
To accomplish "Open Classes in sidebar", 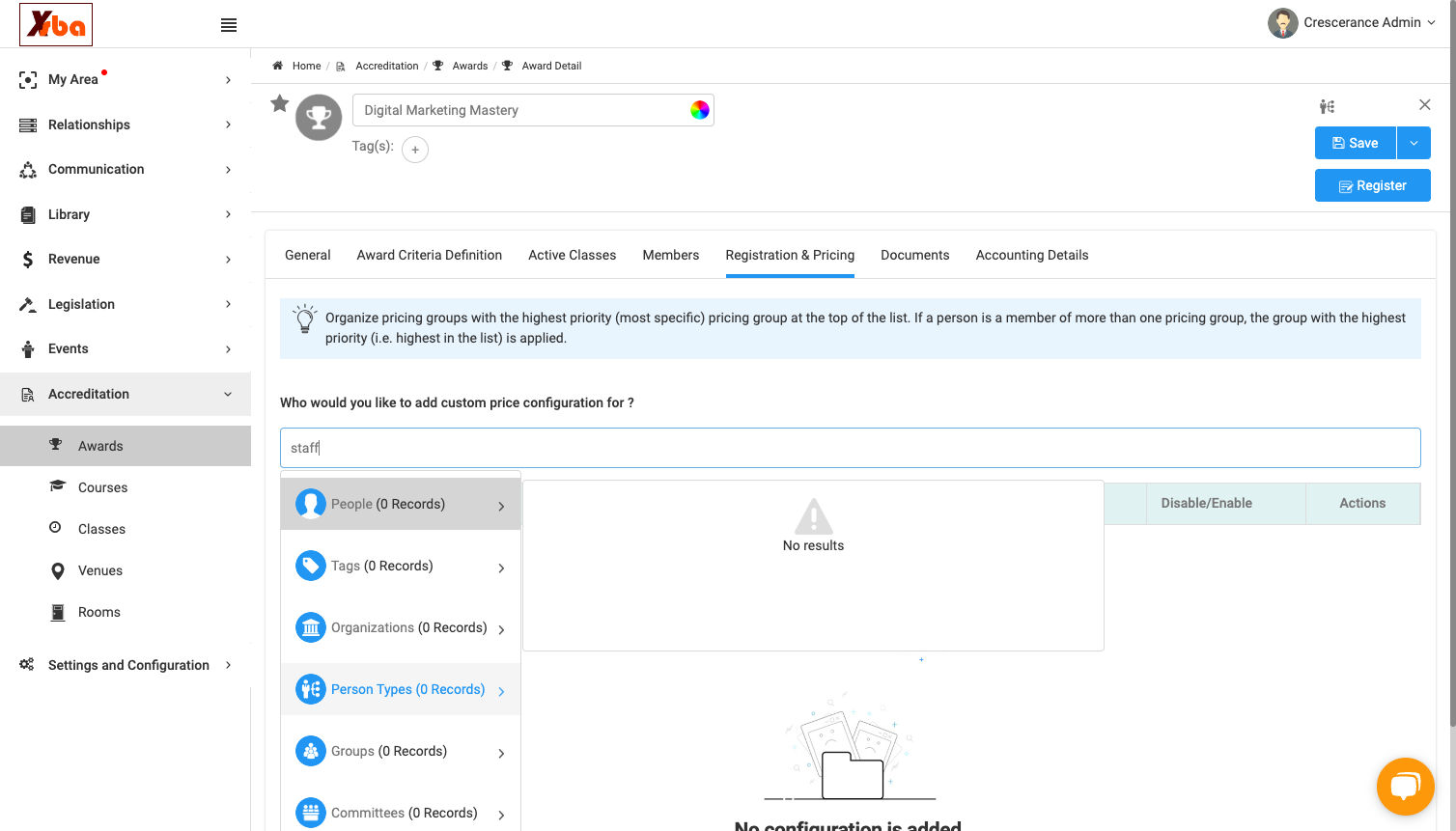I will (126, 529).
